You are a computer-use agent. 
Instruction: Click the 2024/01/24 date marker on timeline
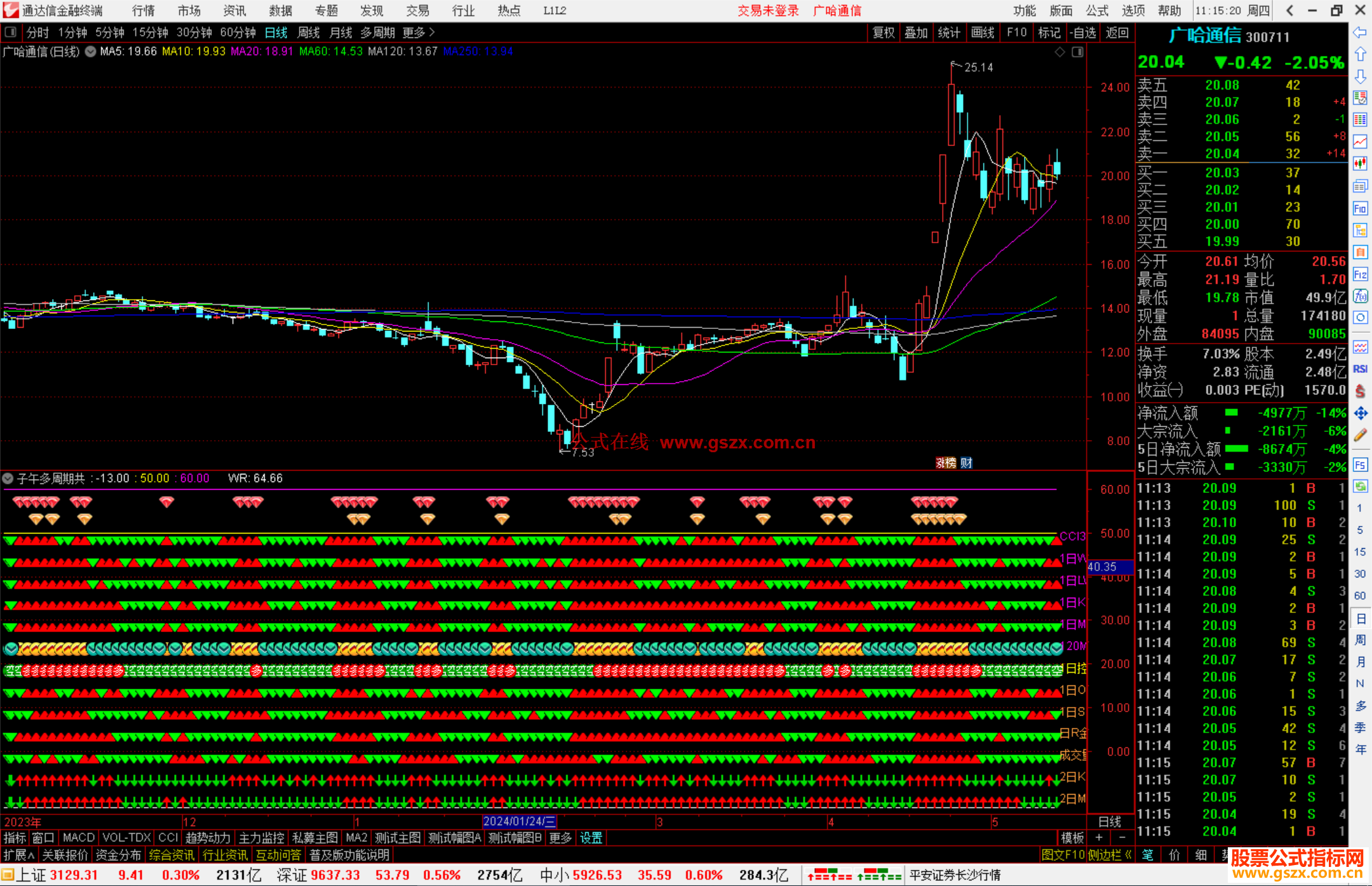[x=519, y=822]
